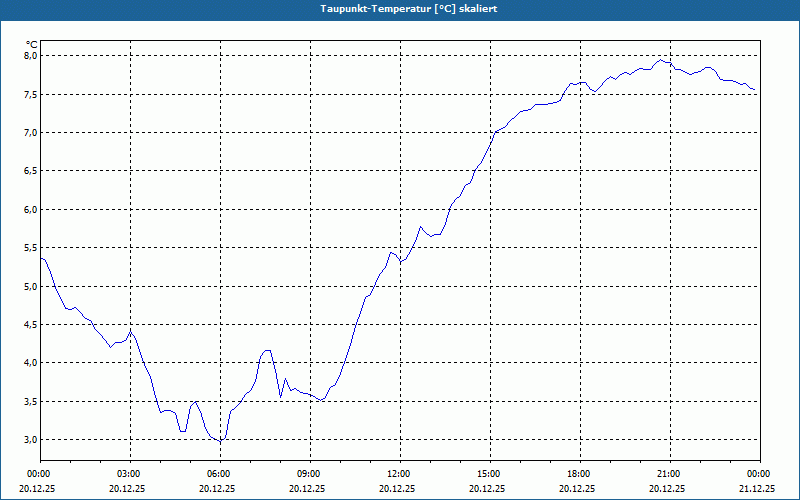Click the '3,0' y-axis value

tap(32, 440)
